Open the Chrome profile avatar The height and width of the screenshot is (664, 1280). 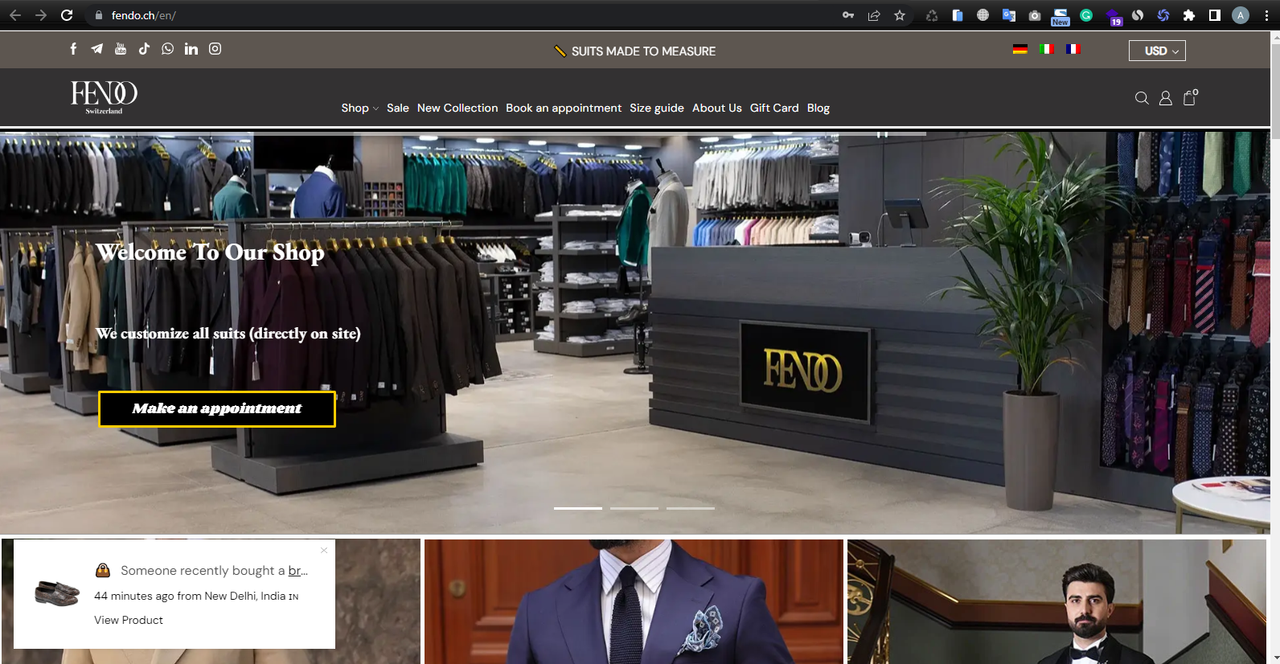1241,15
